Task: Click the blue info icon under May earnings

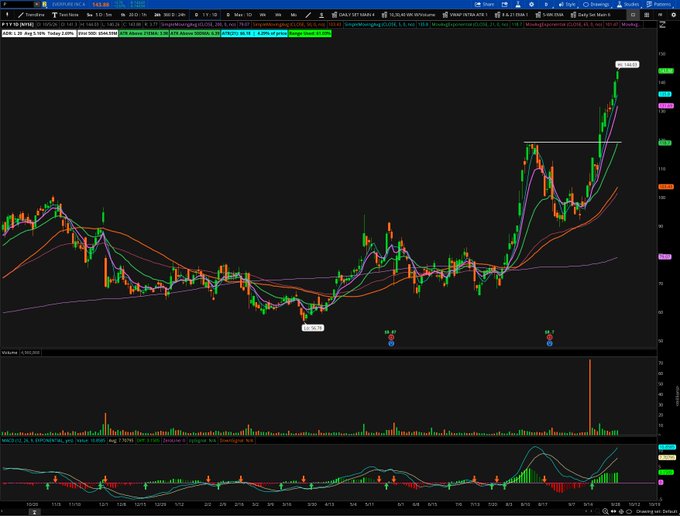Action: tap(391, 343)
